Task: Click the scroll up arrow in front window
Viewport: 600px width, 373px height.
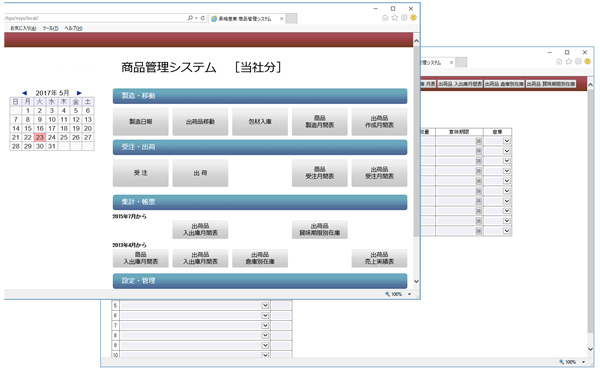Action: (x=416, y=41)
